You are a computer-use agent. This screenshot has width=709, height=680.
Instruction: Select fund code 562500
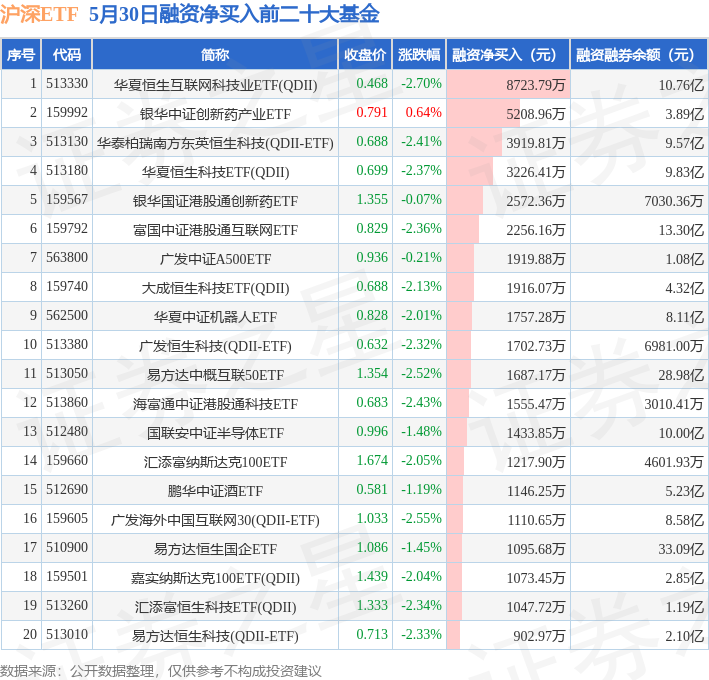point(67,315)
